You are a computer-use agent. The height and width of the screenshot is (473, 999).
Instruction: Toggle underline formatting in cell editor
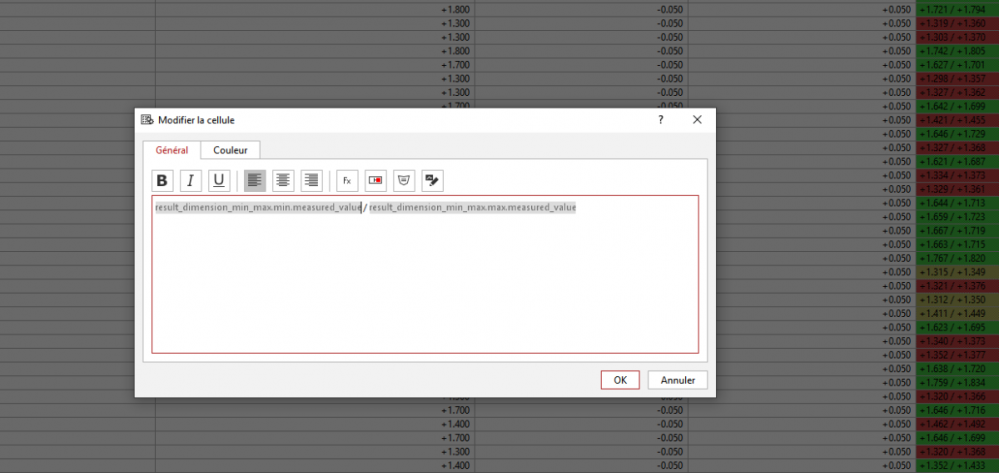point(219,181)
